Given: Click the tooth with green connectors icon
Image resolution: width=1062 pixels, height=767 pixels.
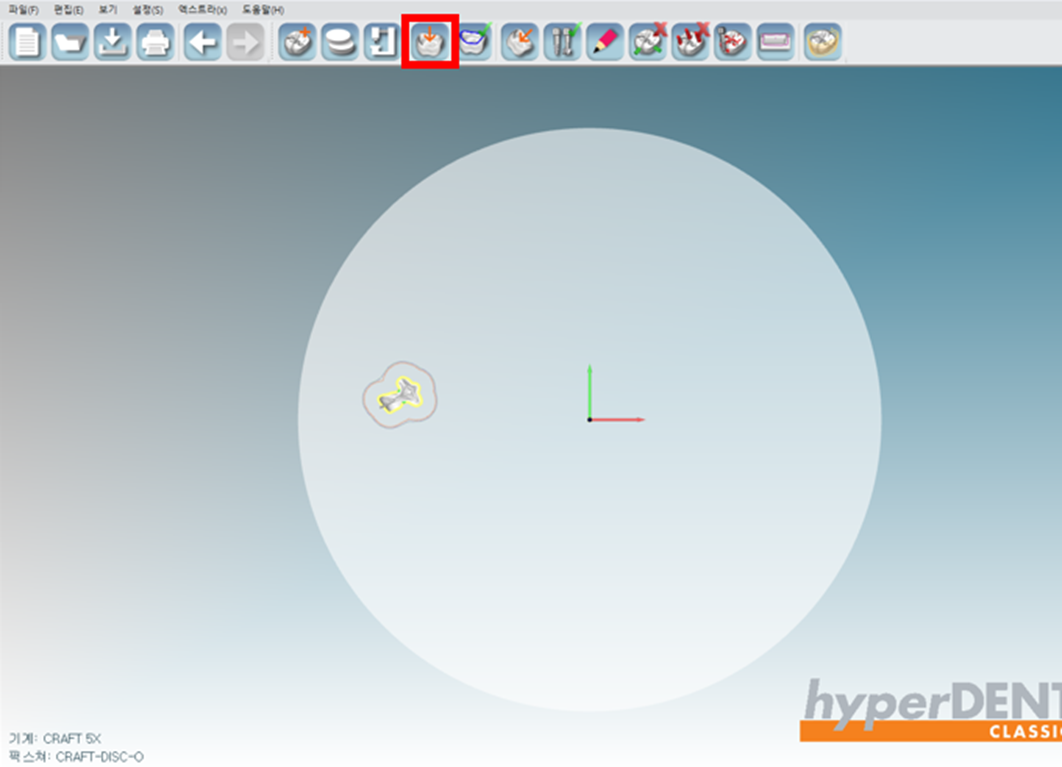Looking at the screenshot, I should (648, 43).
